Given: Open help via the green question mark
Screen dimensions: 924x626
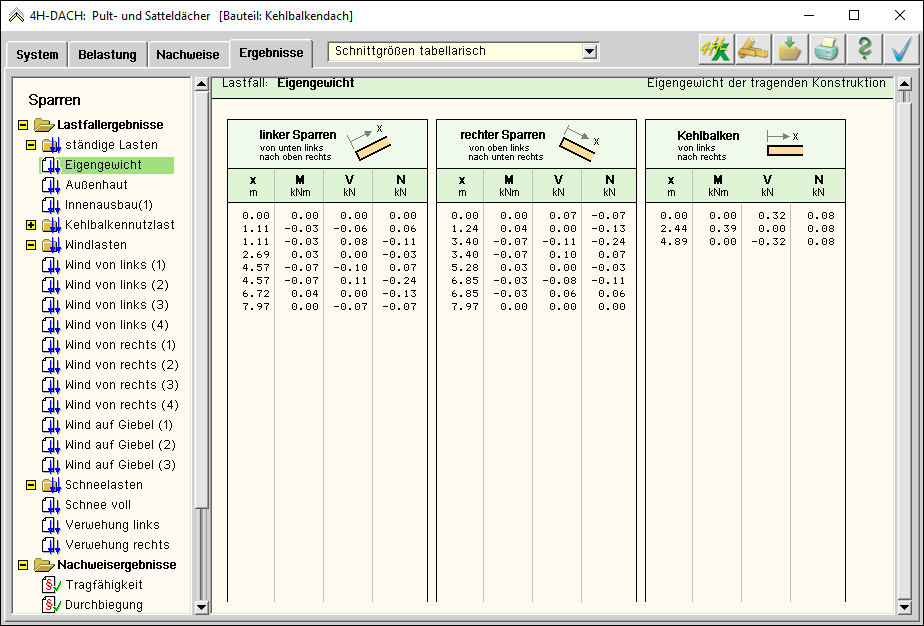Looking at the screenshot, I should tap(864, 49).
